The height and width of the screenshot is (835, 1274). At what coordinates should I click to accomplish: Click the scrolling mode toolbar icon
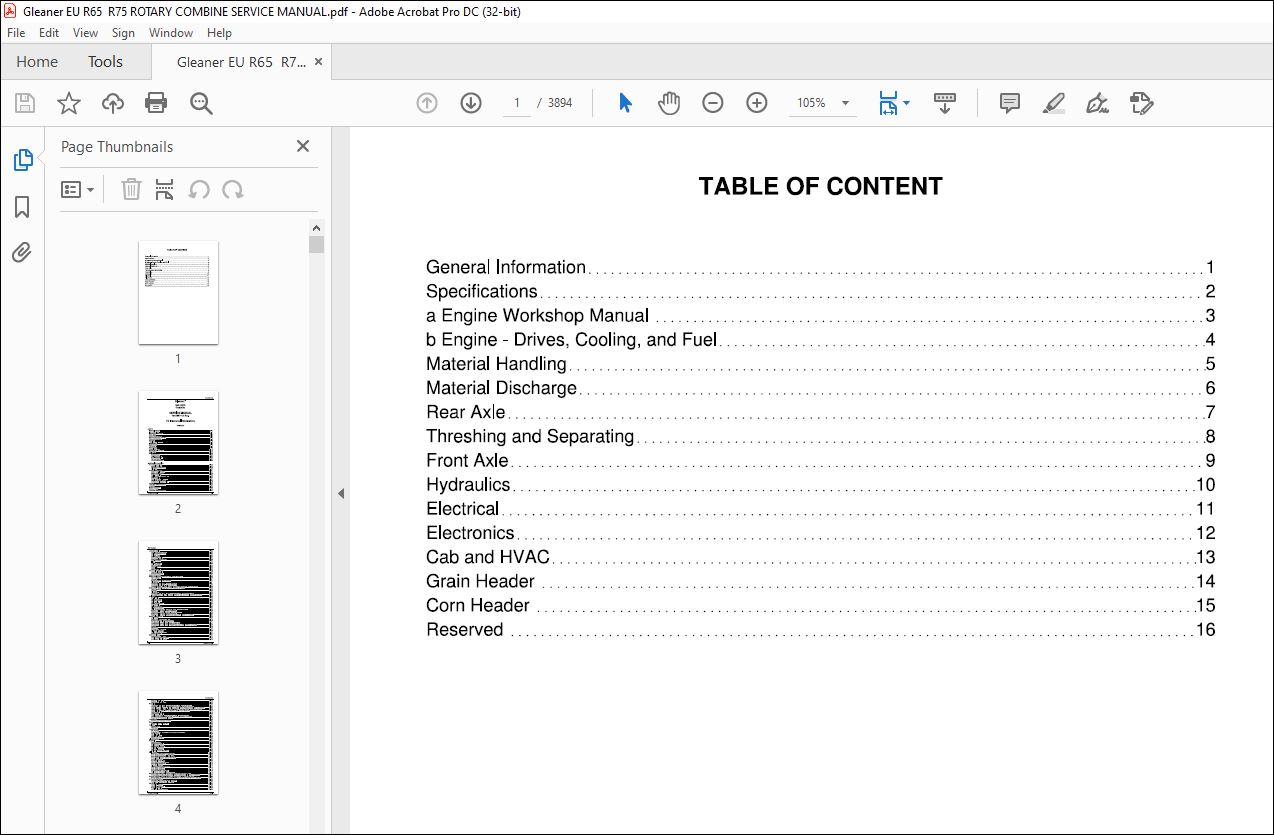(945, 103)
